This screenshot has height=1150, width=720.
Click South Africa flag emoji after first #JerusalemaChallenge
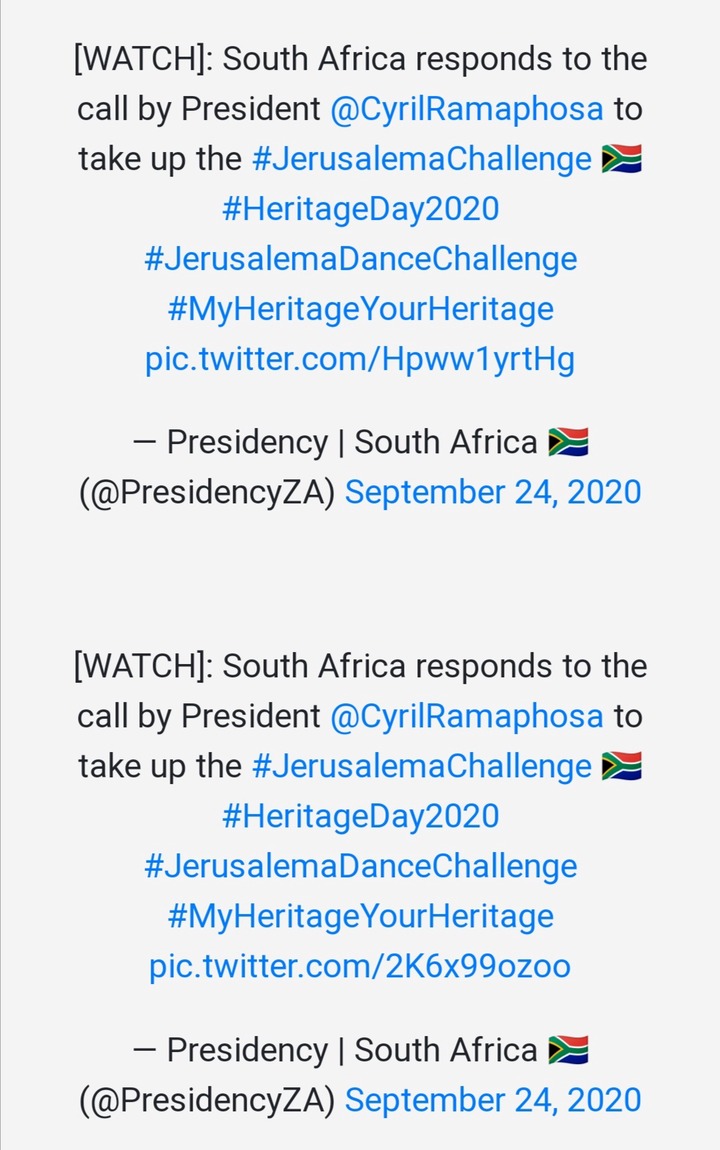click(622, 159)
